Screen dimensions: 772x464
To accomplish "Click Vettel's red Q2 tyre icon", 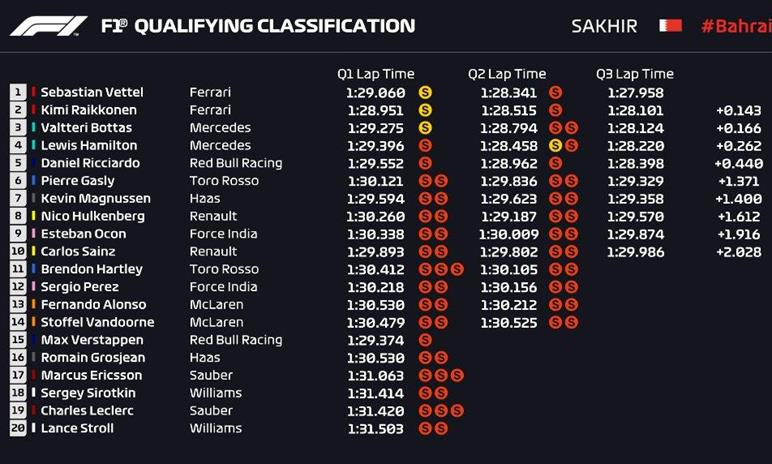I will pos(555,92).
